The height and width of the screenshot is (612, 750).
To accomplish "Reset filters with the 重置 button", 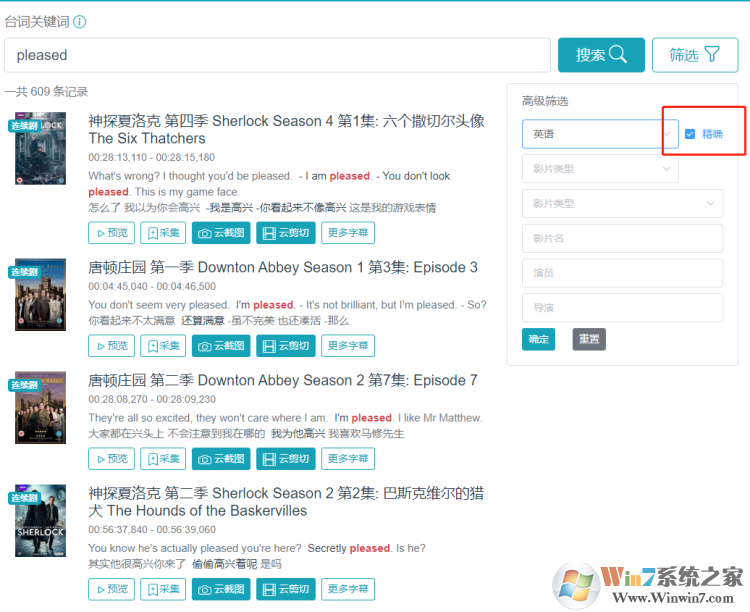I will tap(589, 339).
